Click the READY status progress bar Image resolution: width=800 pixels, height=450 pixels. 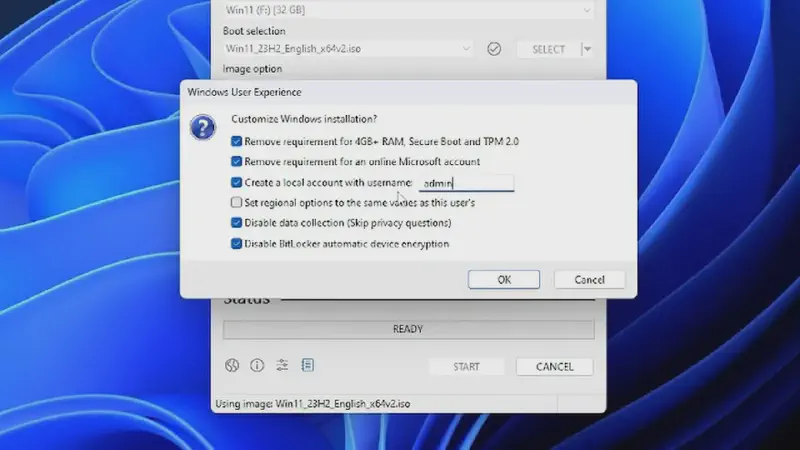pyautogui.click(x=408, y=329)
